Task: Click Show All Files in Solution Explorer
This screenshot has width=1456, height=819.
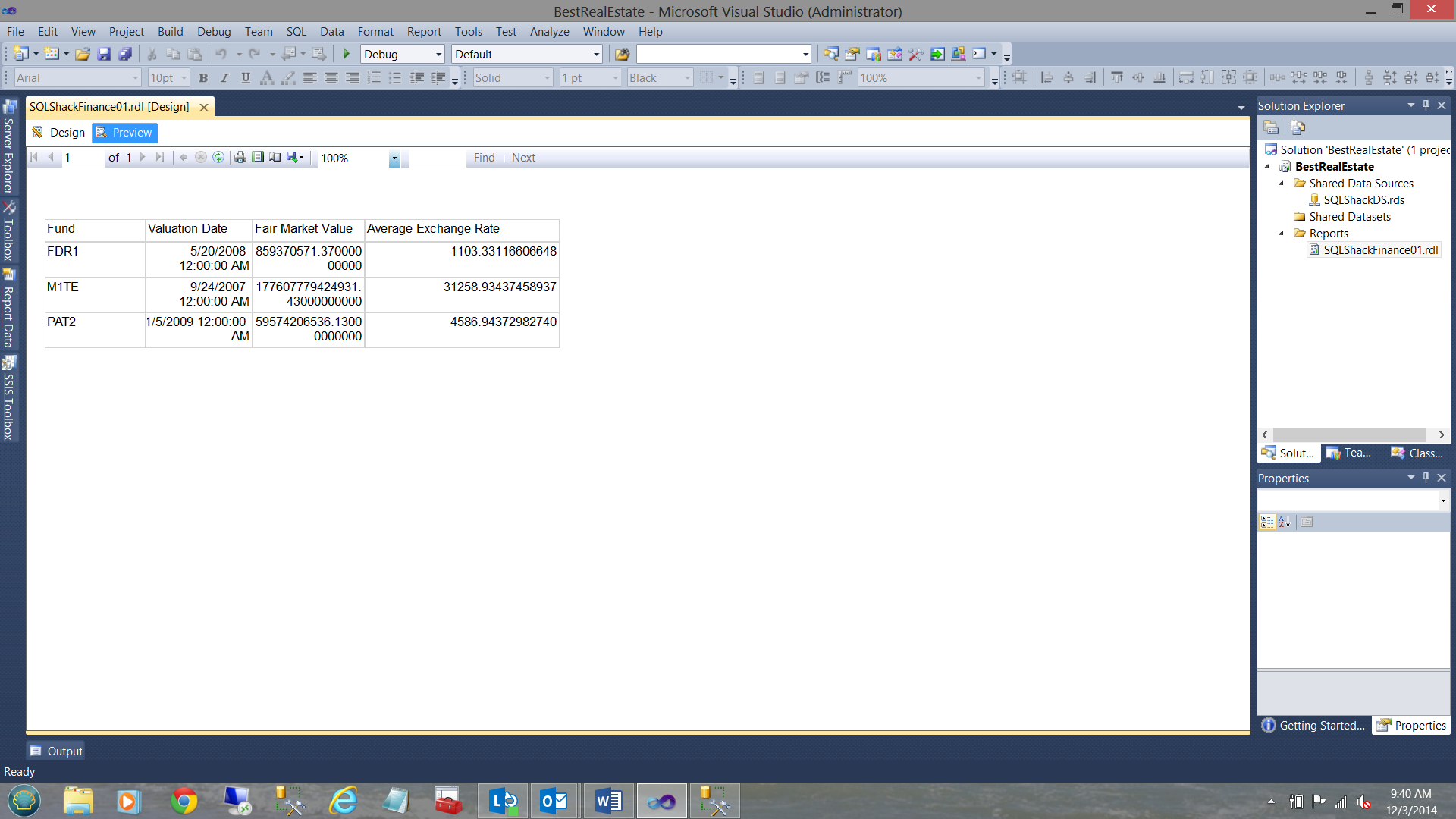Action: point(1298,127)
